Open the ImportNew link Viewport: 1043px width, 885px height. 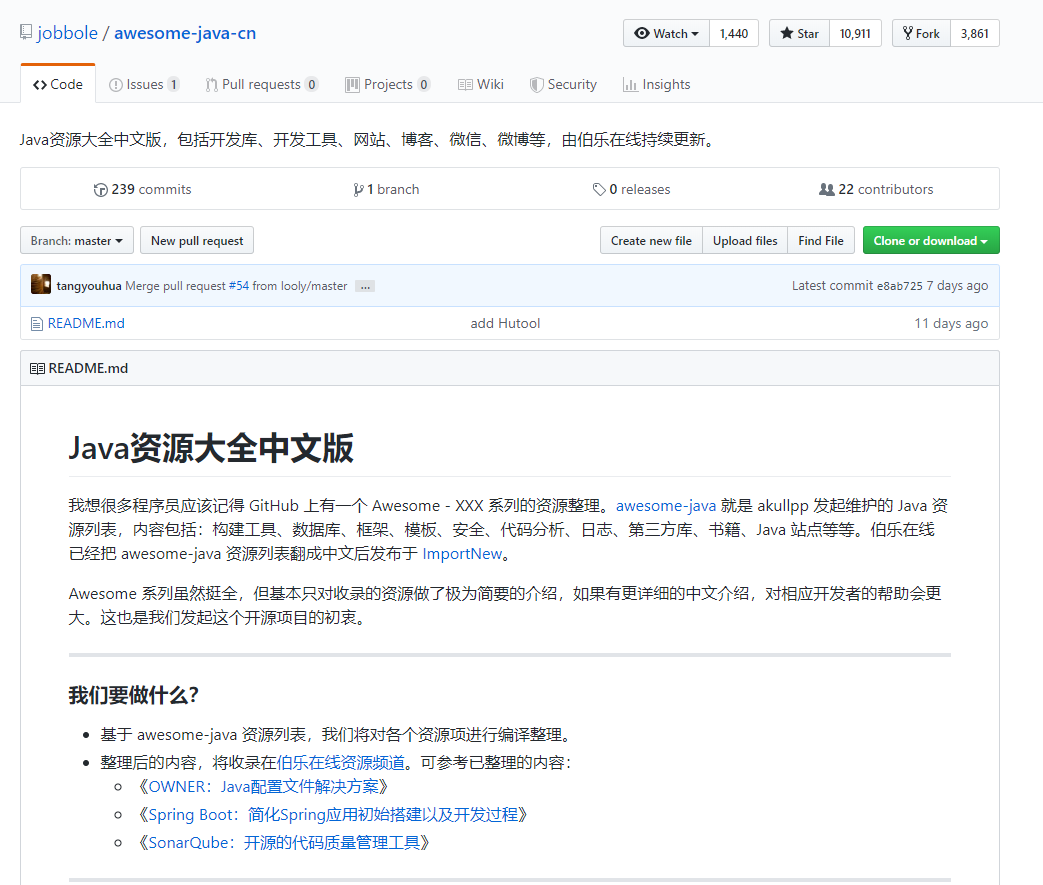point(462,554)
